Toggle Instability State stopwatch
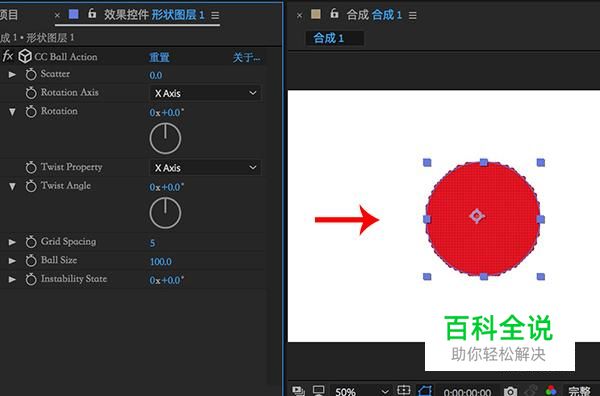Screen dimensions: 600x396 click(x=31, y=279)
